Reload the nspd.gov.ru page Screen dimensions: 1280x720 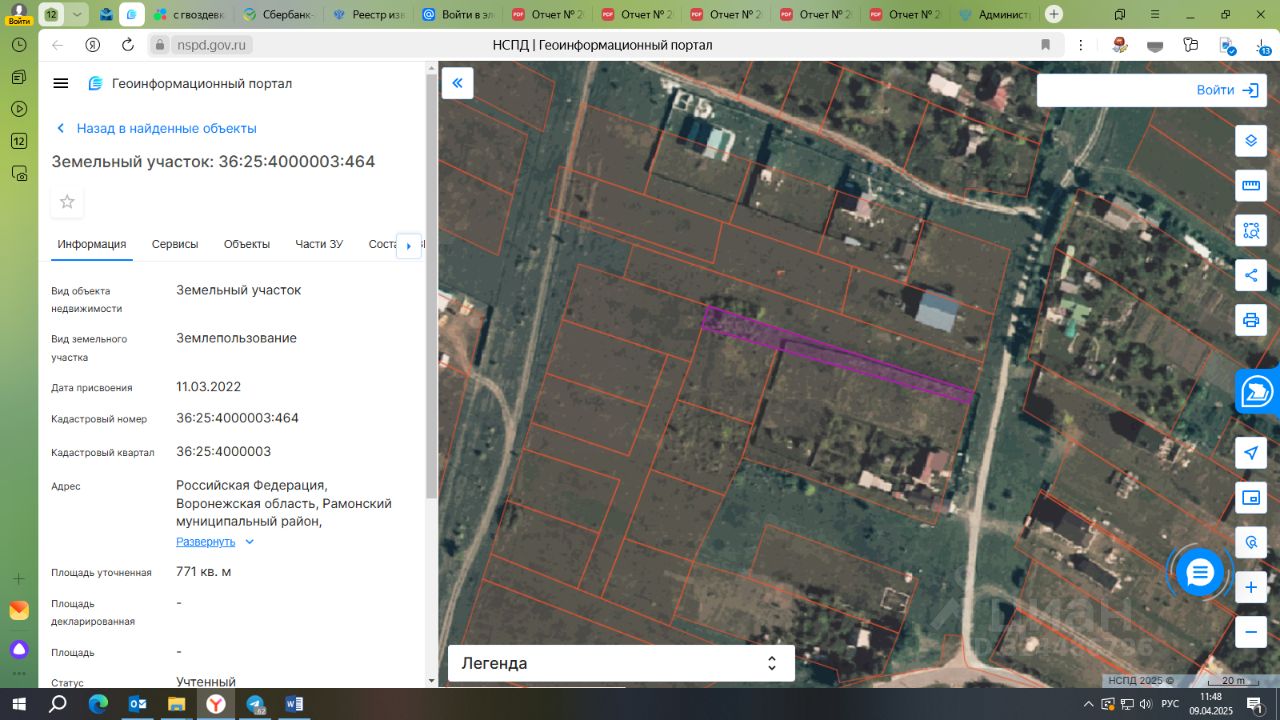coord(127,45)
